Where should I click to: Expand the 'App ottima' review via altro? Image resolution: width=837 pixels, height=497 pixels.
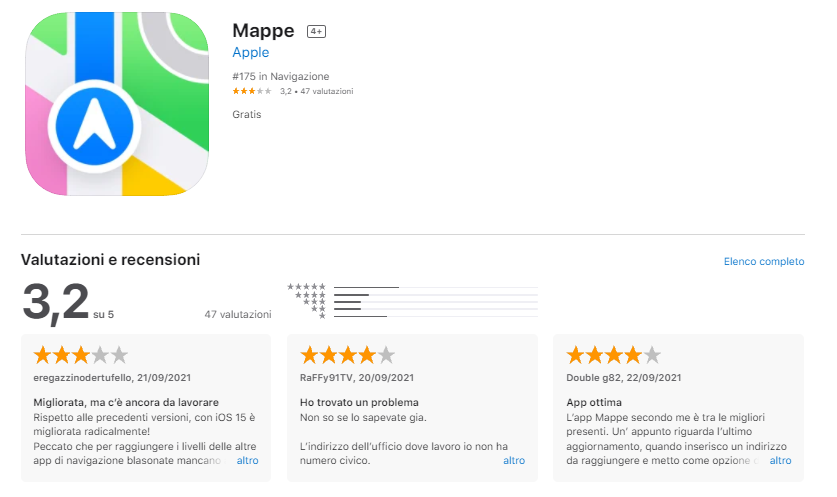[780, 460]
